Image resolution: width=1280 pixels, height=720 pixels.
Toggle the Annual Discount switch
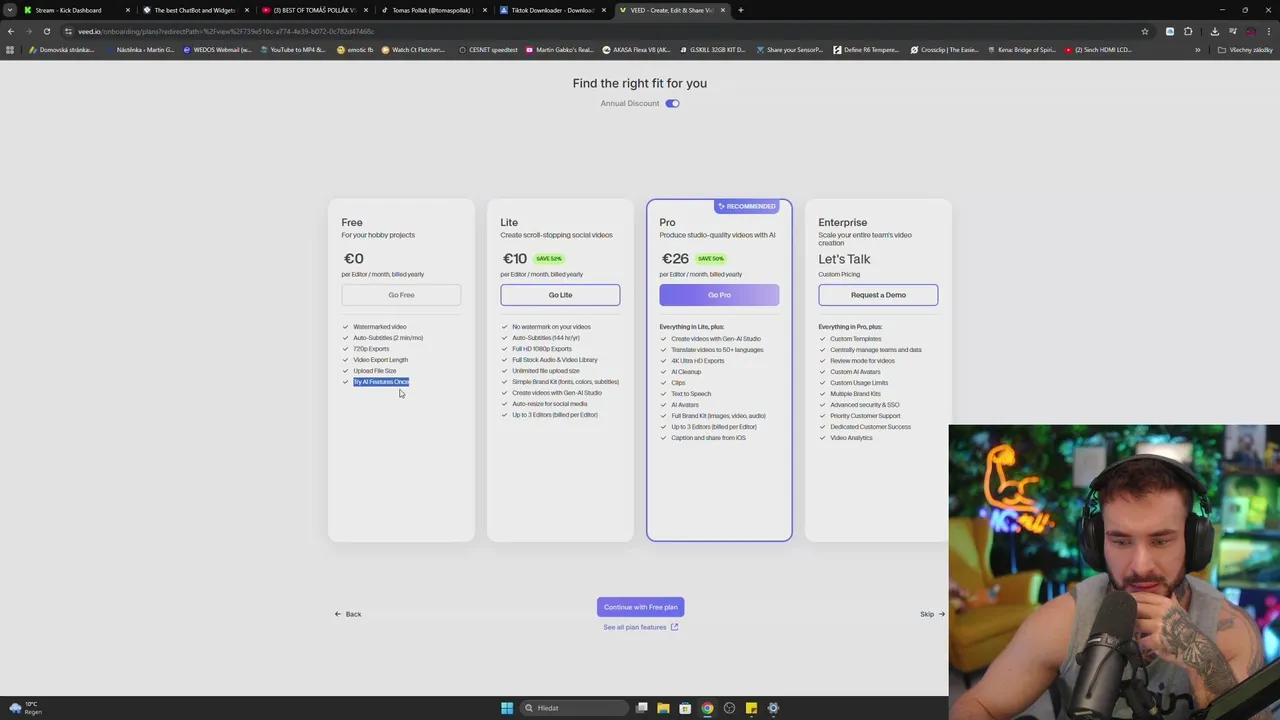(x=672, y=103)
